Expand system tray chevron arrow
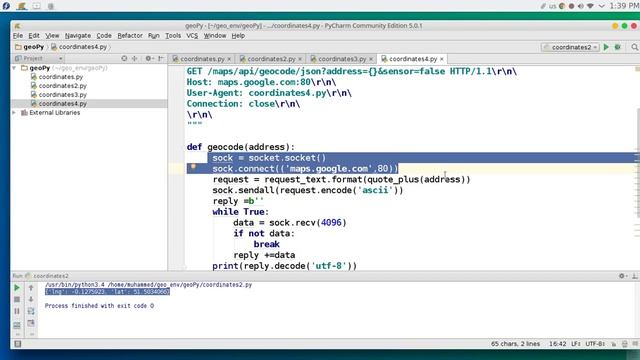 pos(601,6)
